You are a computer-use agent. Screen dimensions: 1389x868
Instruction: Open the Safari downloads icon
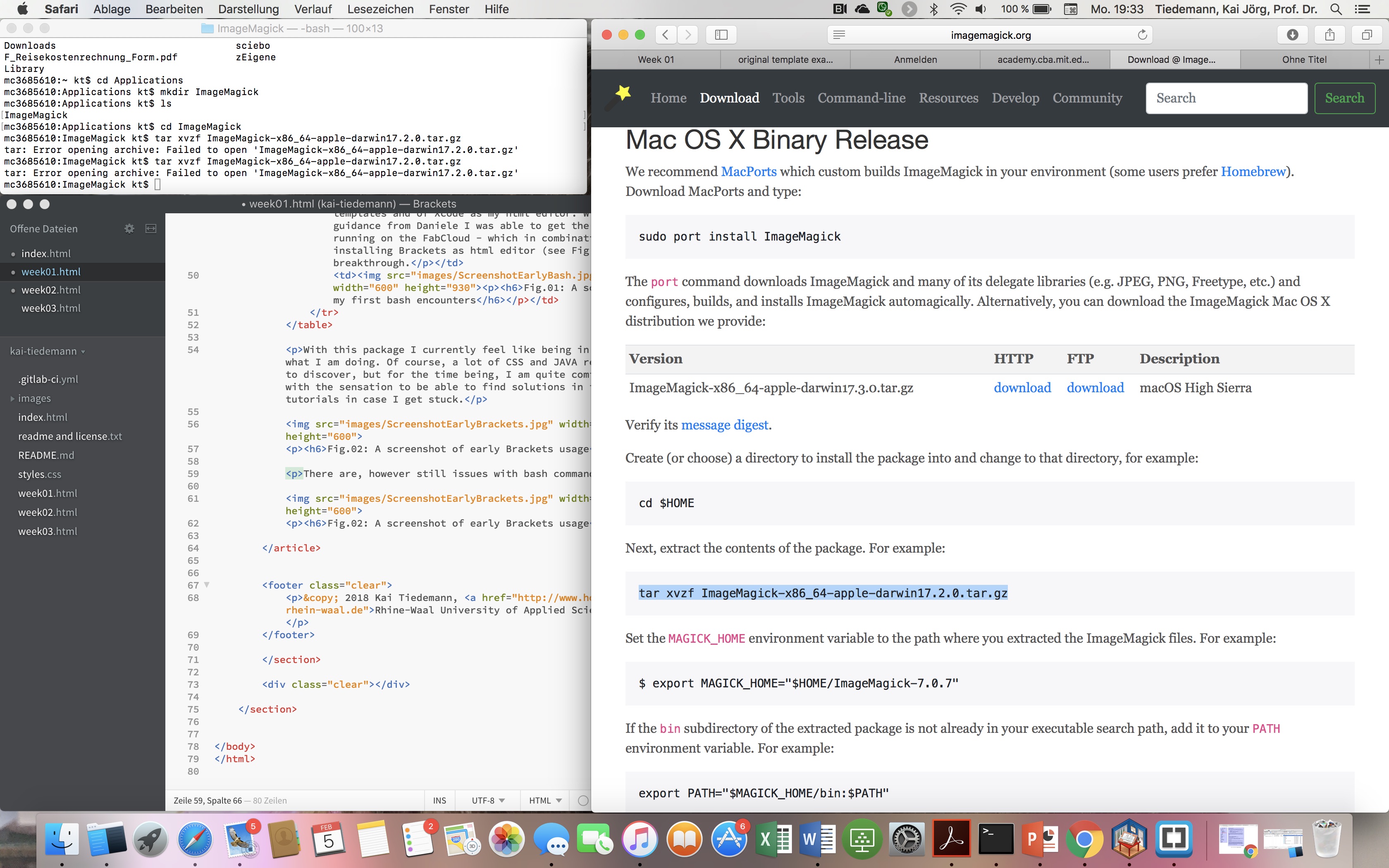coord(1292,35)
